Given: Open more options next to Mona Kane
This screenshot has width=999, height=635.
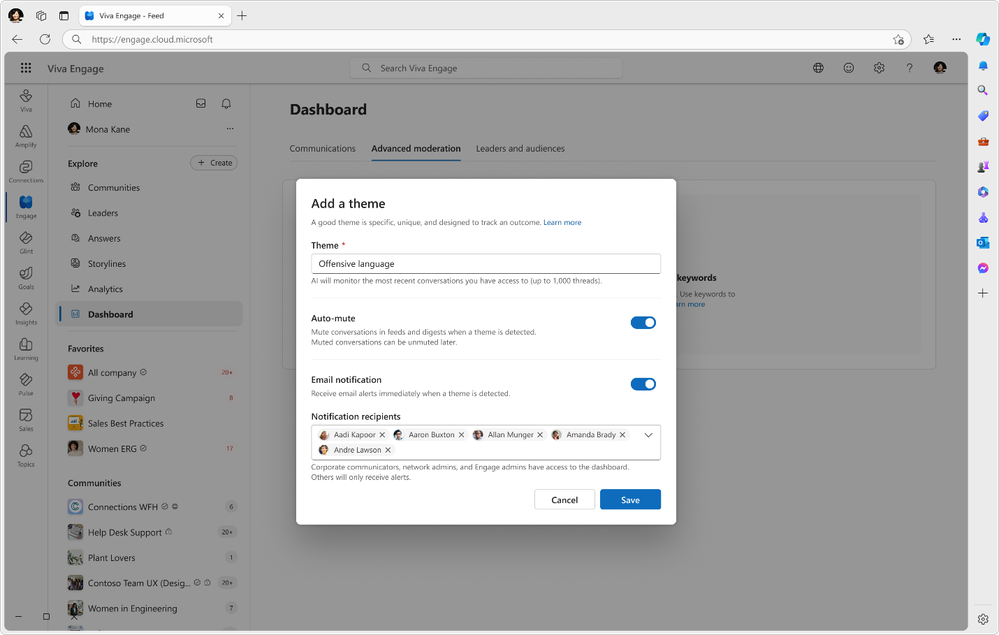Looking at the screenshot, I should (230, 129).
